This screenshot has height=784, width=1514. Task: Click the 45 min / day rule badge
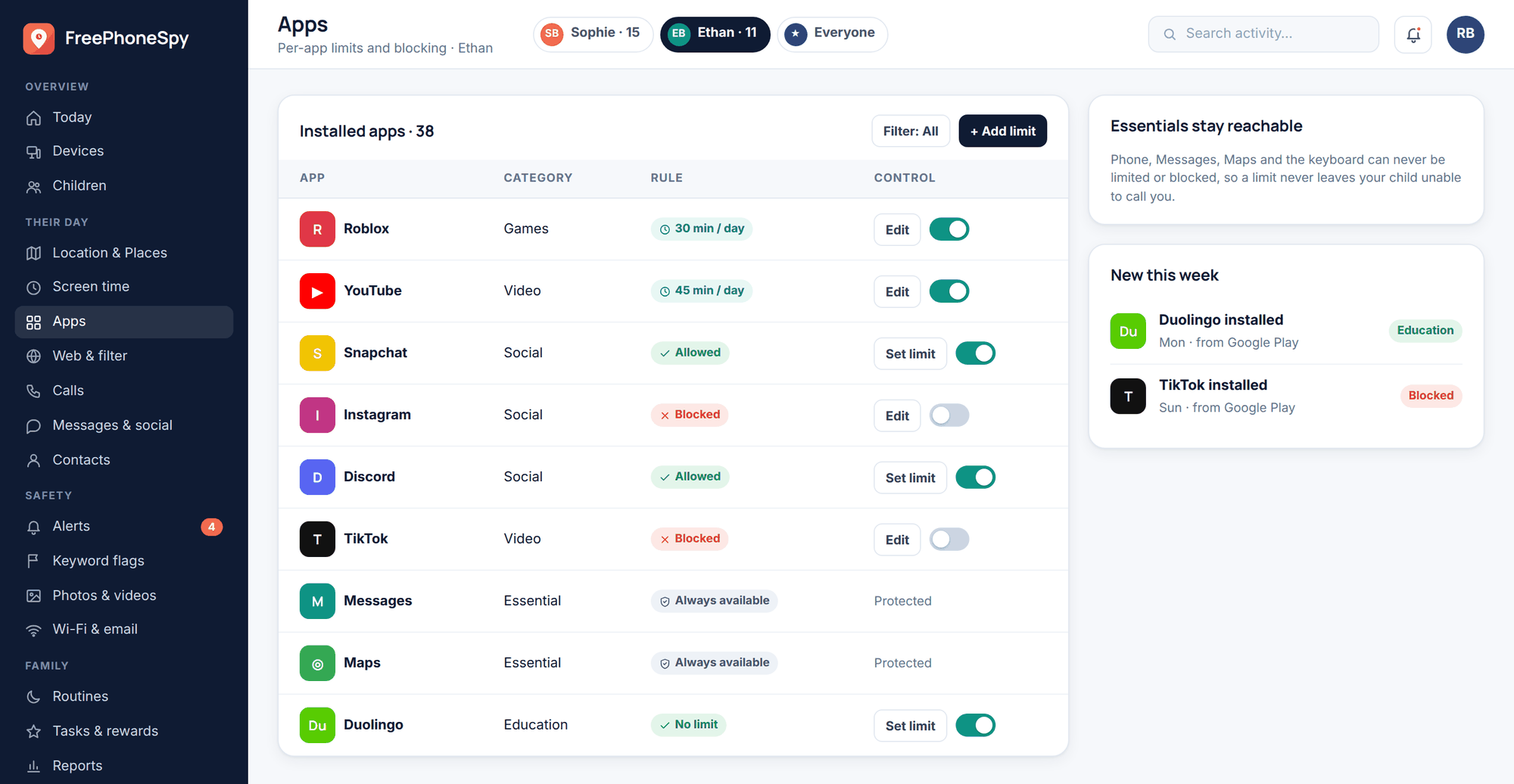(701, 291)
